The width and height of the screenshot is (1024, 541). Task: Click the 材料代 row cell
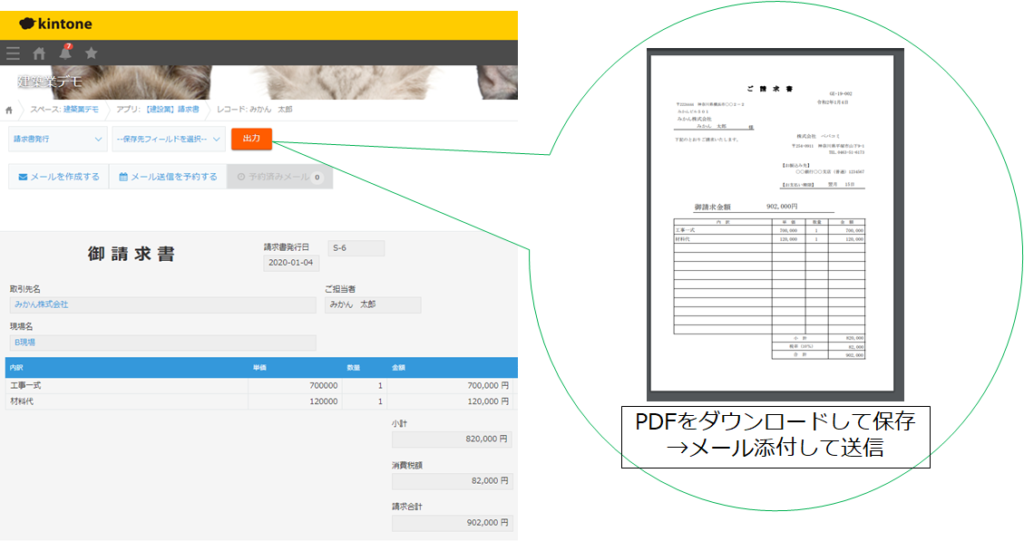click(x=127, y=401)
